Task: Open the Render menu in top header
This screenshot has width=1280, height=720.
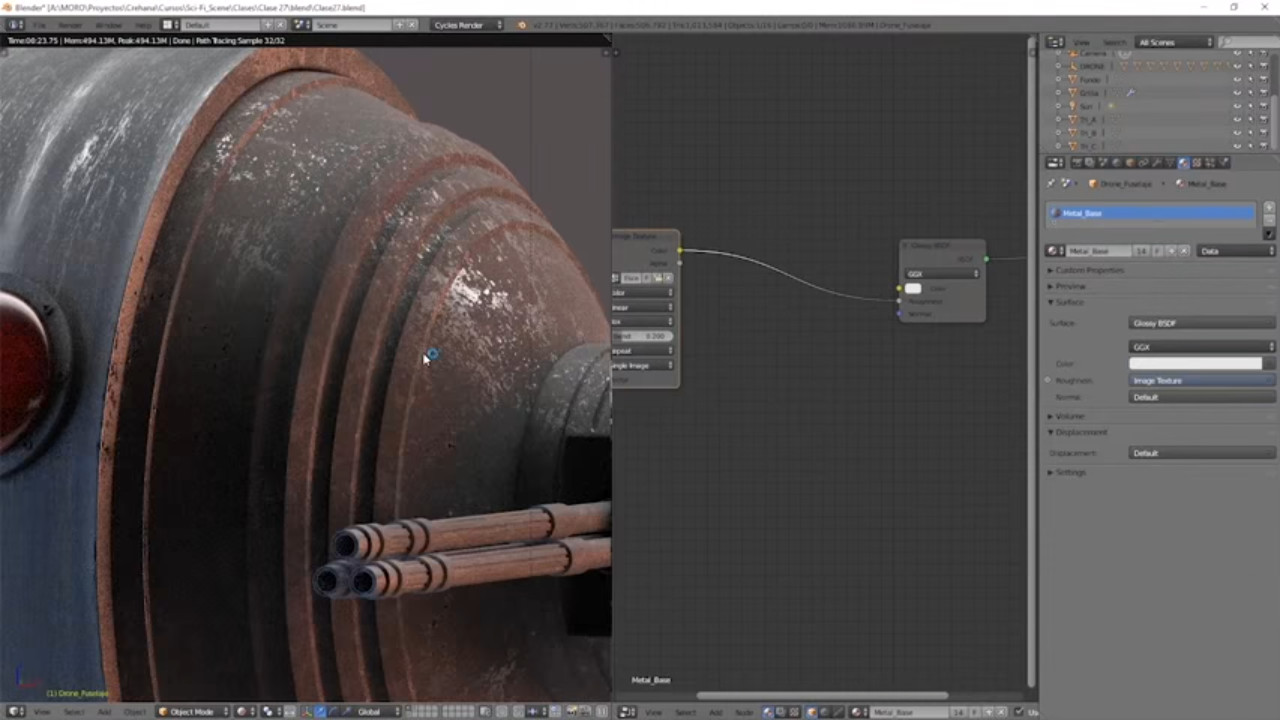Action: 70,24
